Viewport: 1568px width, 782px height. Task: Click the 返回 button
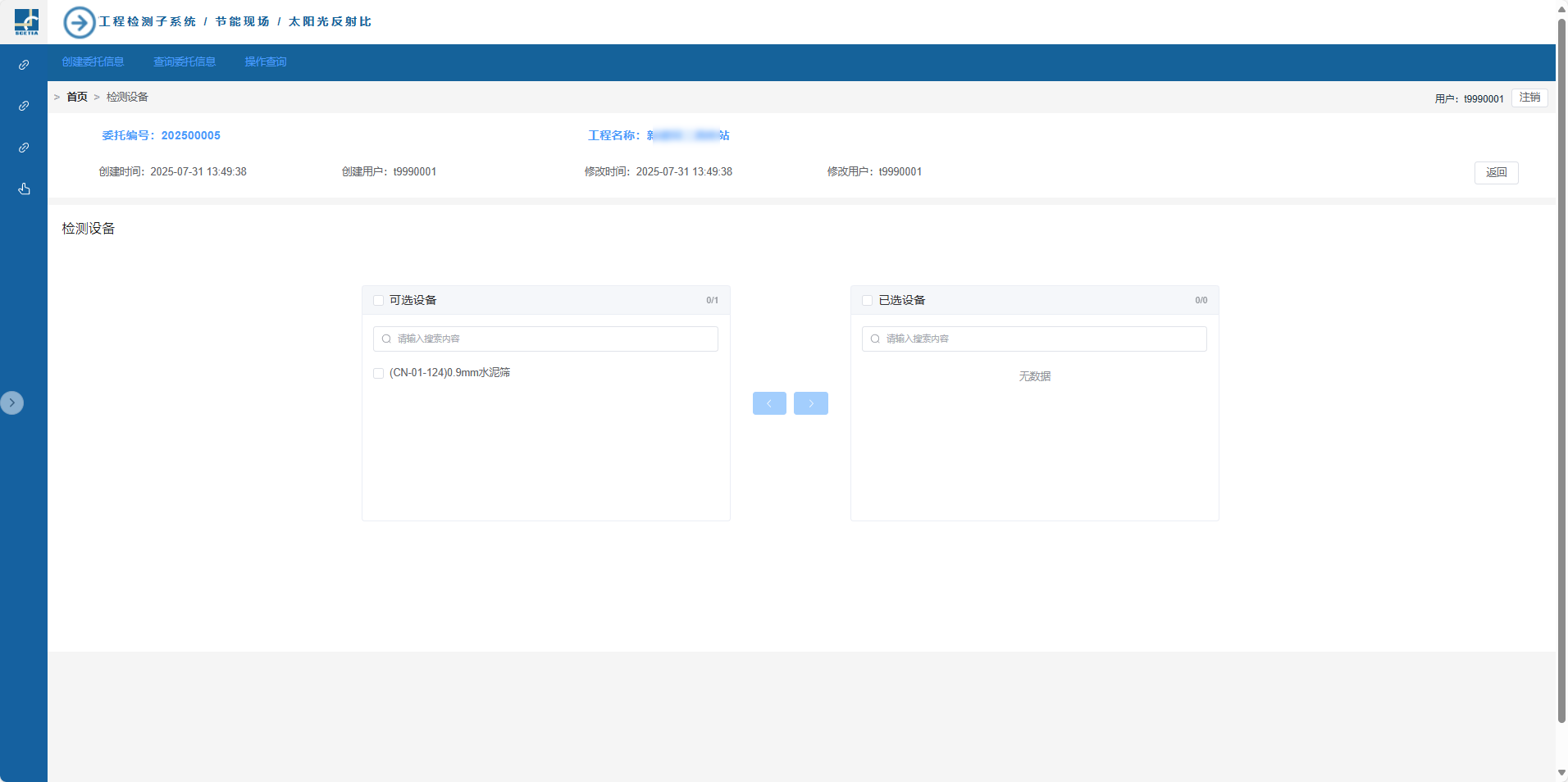pos(1496,173)
